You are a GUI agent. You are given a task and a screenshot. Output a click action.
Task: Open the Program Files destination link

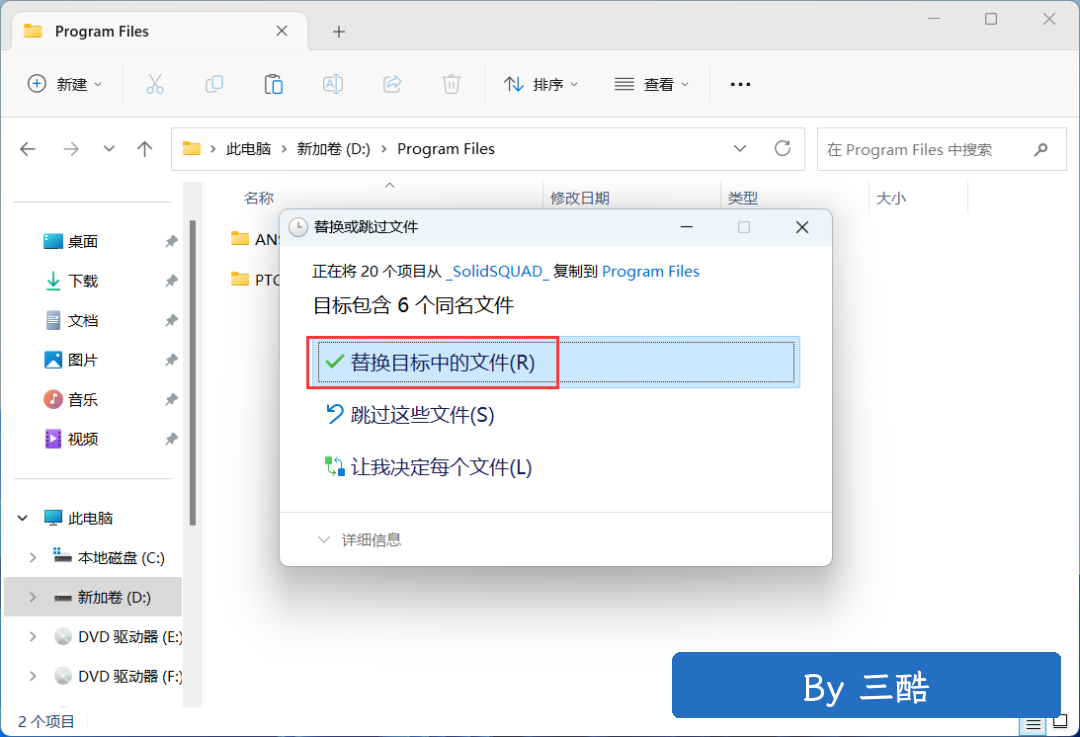651,271
